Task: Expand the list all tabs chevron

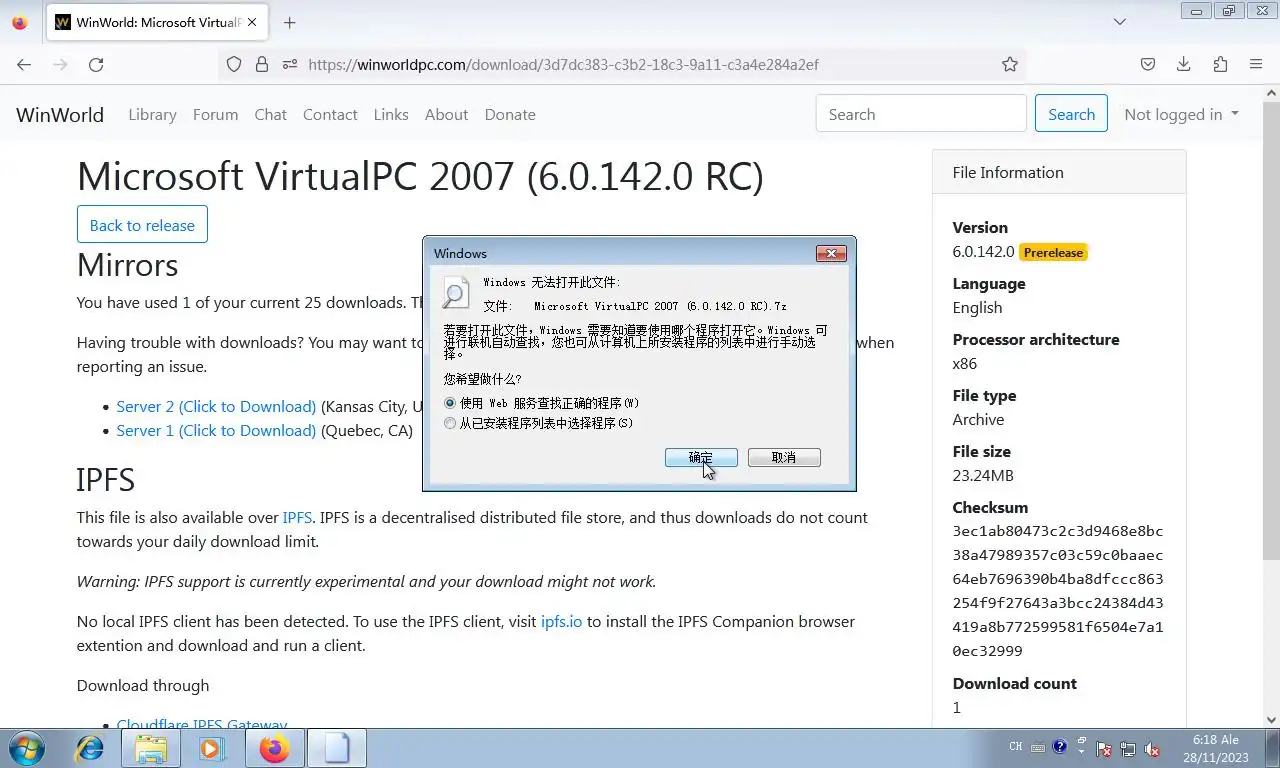Action: 1120,22
